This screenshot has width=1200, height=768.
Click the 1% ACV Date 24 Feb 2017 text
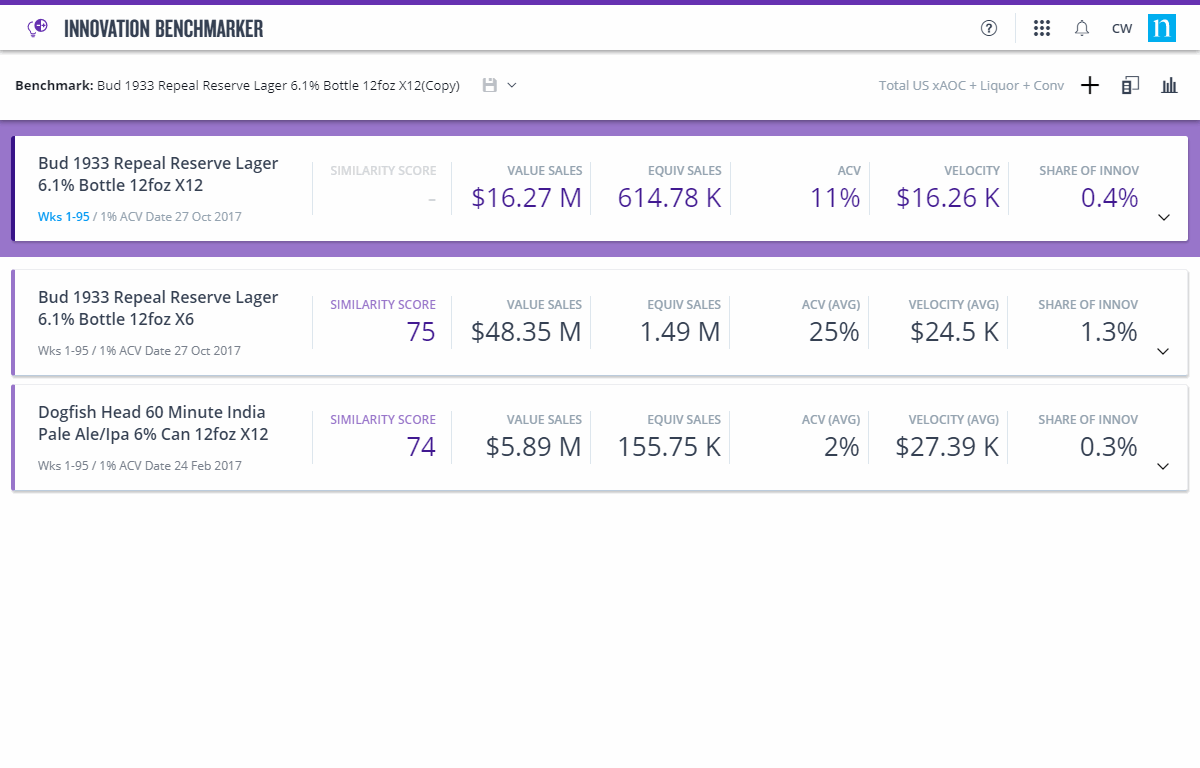coord(171,466)
